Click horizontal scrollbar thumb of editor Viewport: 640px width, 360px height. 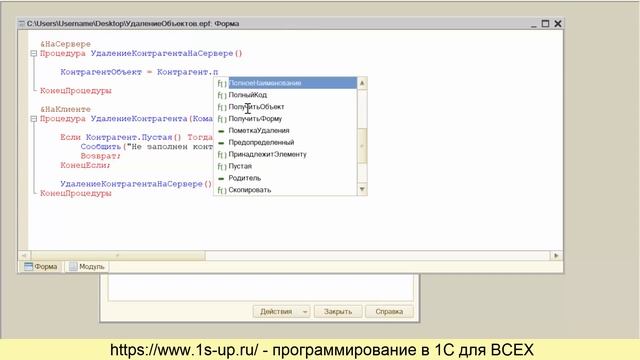pos(118,256)
